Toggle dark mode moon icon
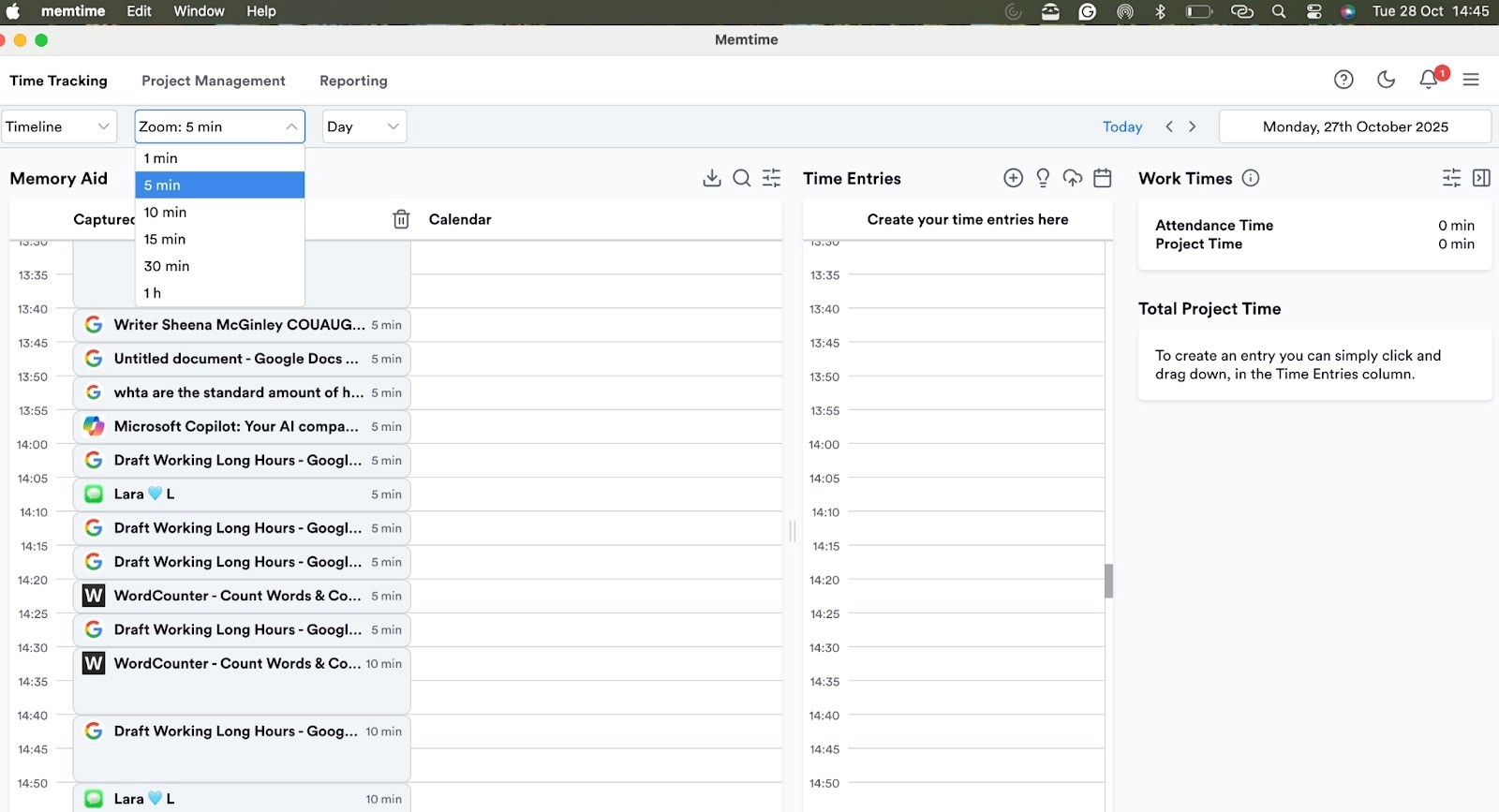 (1387, 80)
